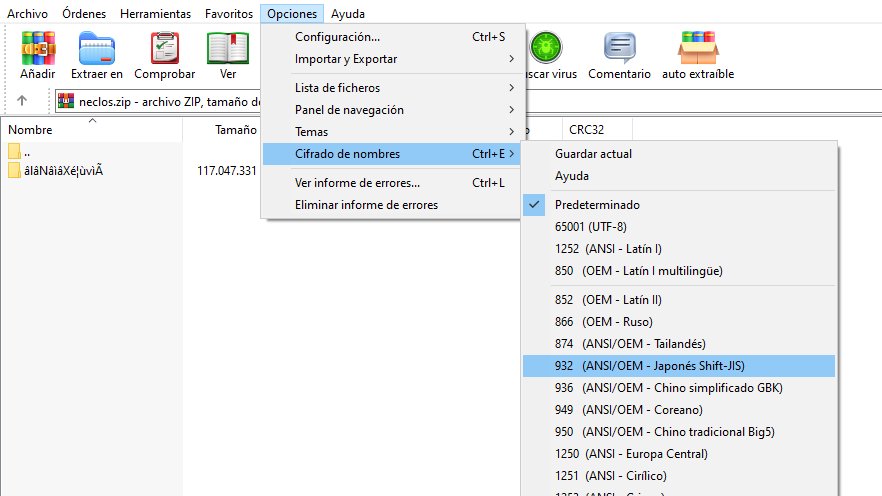Open the Favoritos menu
This screenshot has height=496, width=882.
229,13
